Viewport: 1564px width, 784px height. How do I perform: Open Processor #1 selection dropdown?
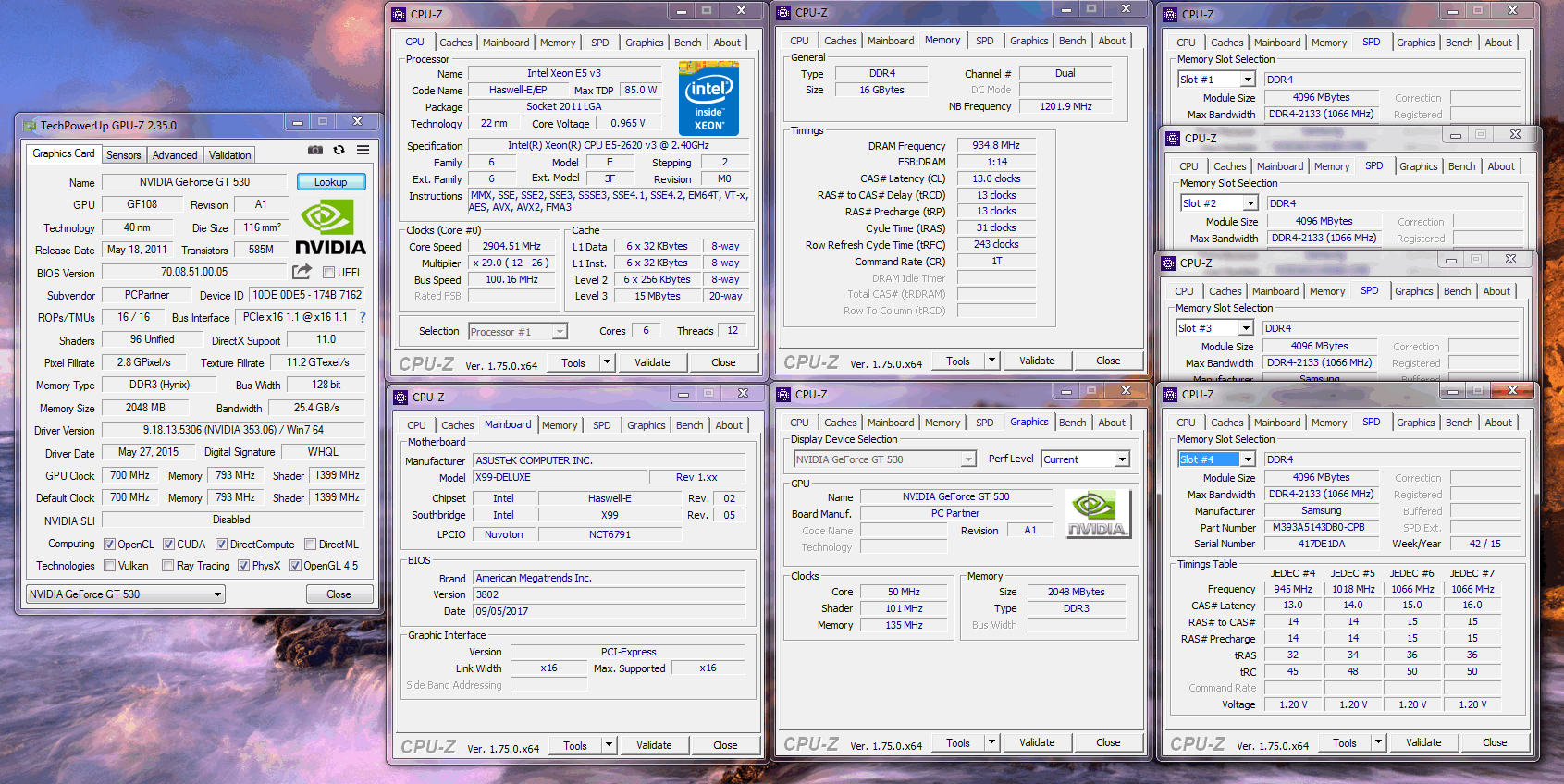coord(518,332)
